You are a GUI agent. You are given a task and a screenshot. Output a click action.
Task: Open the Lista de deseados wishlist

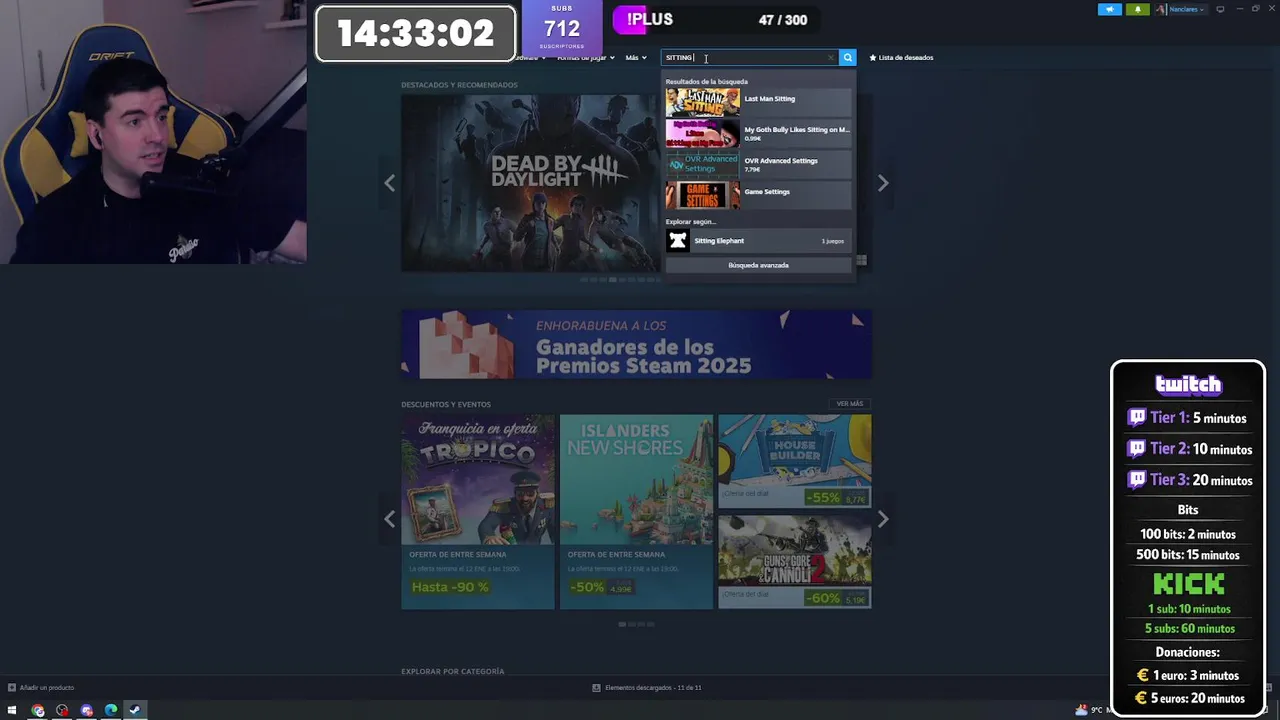[x=901, y=58]
